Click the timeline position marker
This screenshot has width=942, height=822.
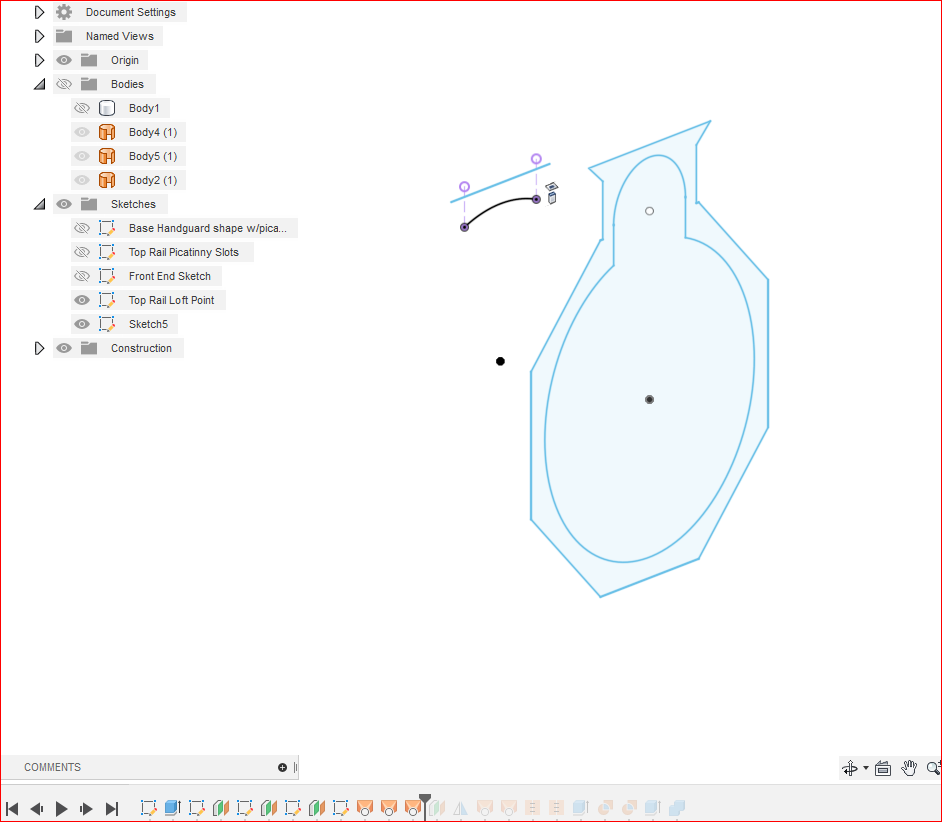coord(424,797)
